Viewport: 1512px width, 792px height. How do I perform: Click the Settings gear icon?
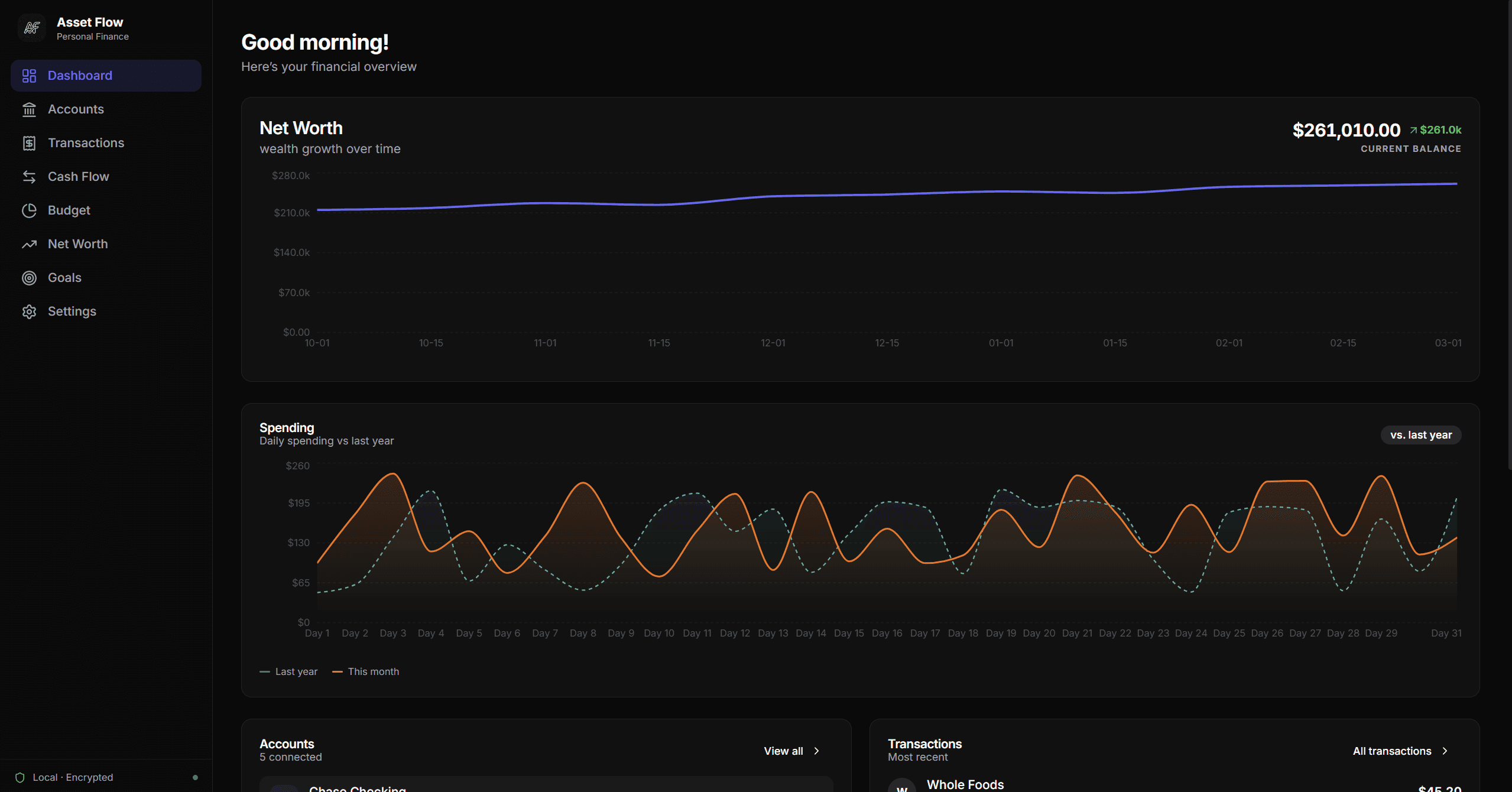pyautogui.click(x=29, y=311)
